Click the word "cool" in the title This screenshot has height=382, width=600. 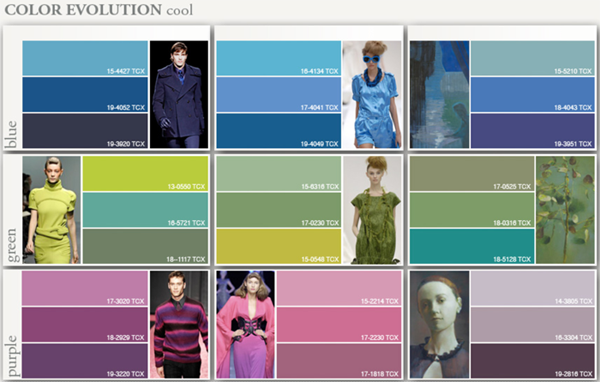(x=179, y=11)
